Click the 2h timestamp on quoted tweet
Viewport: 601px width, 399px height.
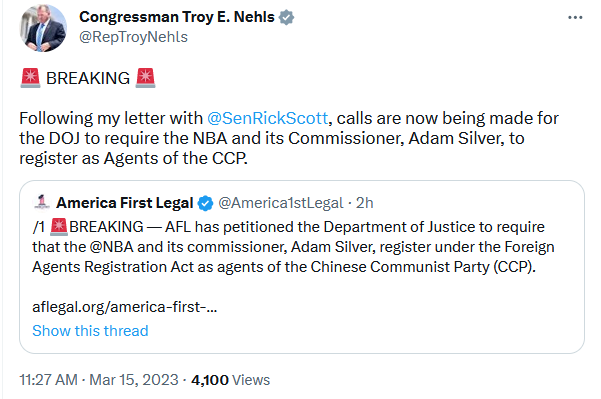[365, 203]
